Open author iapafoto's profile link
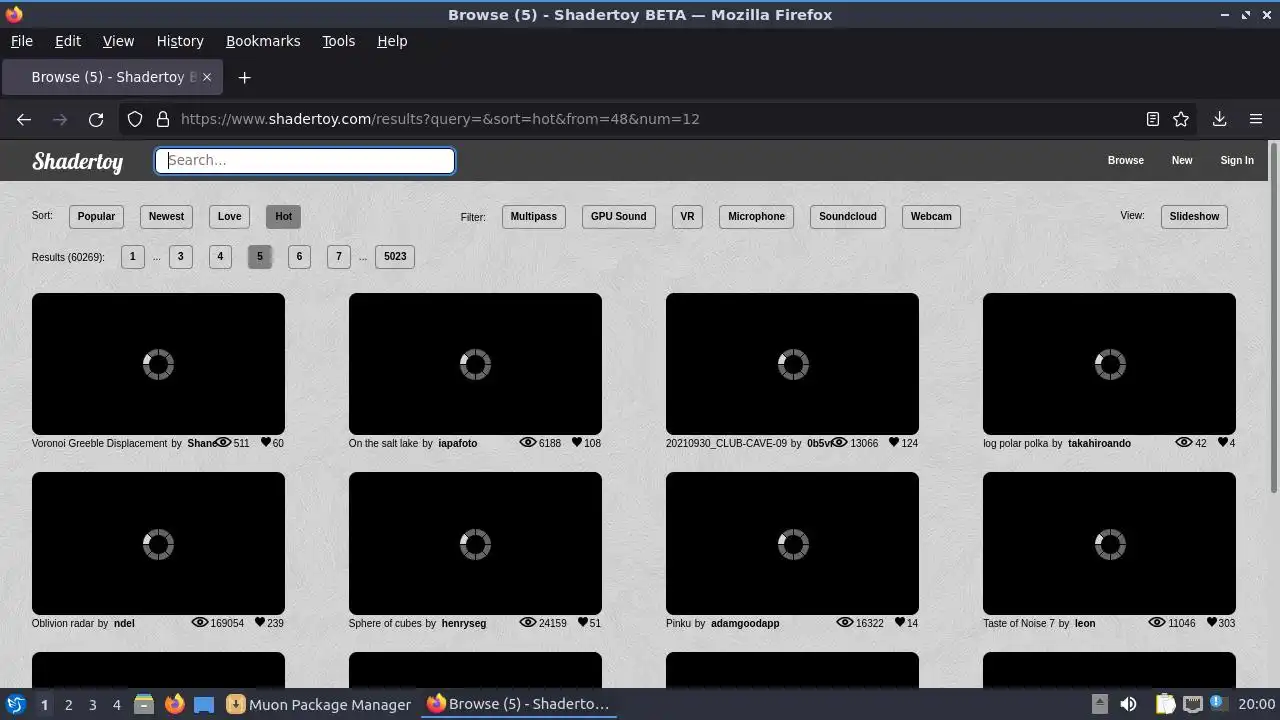Image resolution: width=1280 pixels, height=720 pixels. click(x=458, y=443)
